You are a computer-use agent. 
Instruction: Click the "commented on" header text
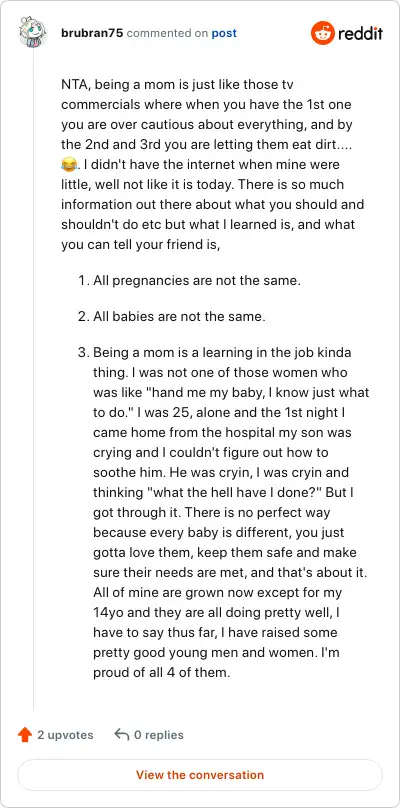(x=168, y=33)
